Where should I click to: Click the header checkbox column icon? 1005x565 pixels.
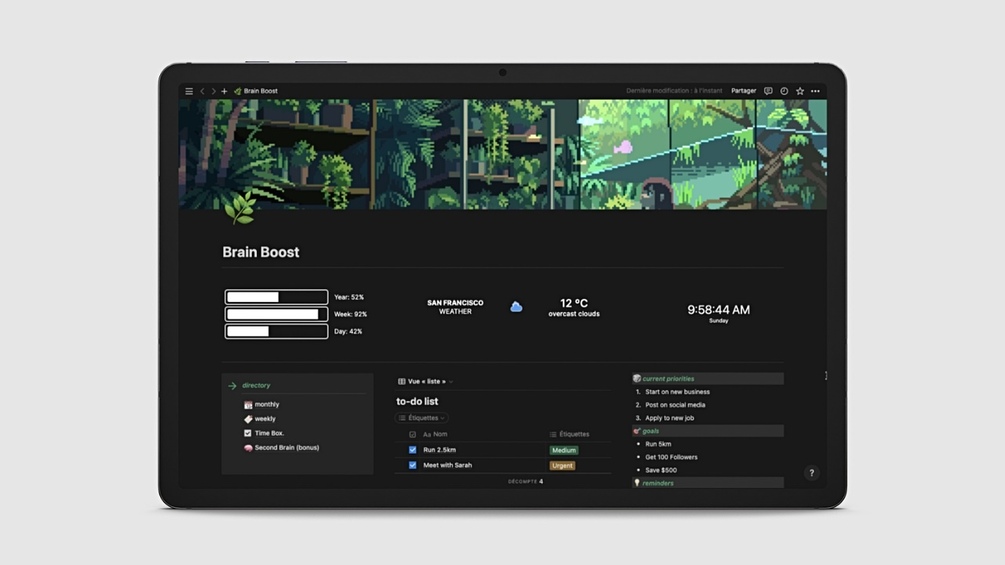(x=412, y=434)
